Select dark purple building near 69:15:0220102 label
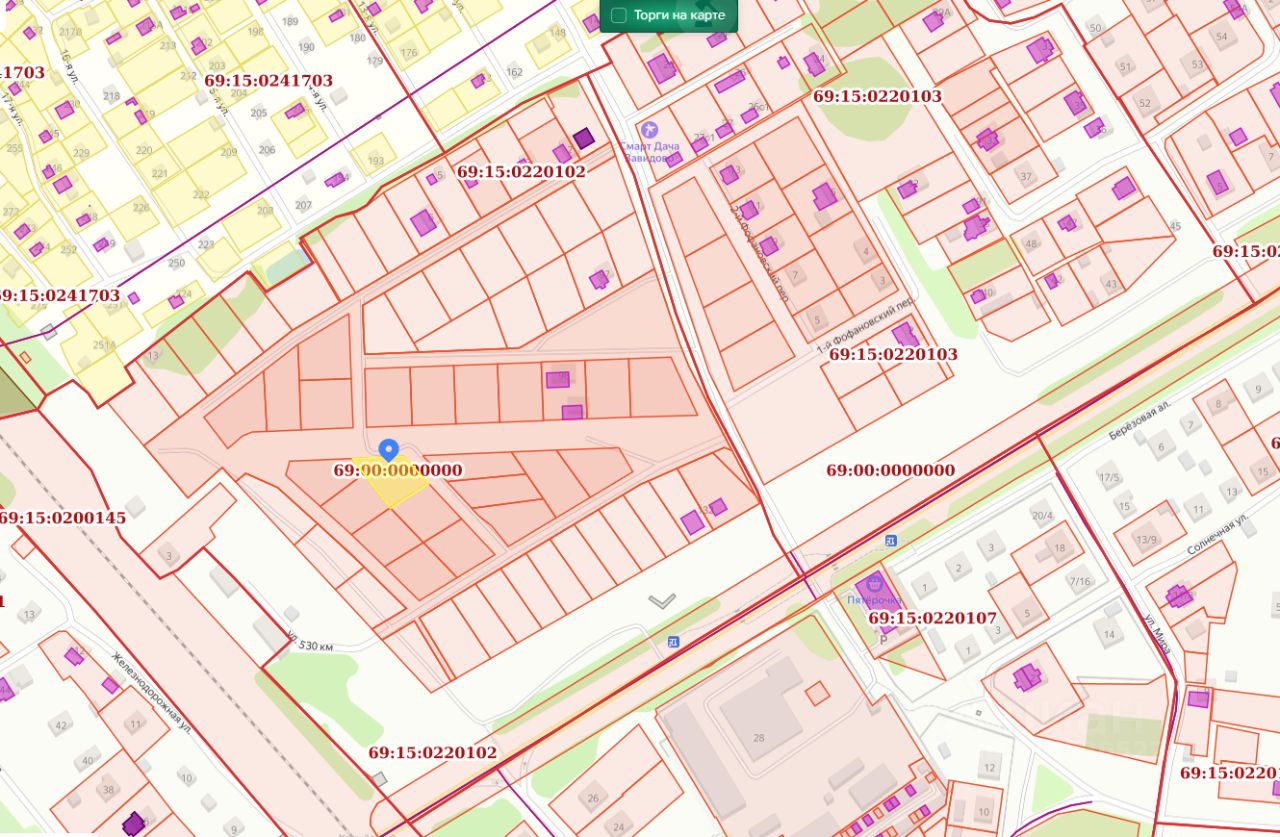 583,139
